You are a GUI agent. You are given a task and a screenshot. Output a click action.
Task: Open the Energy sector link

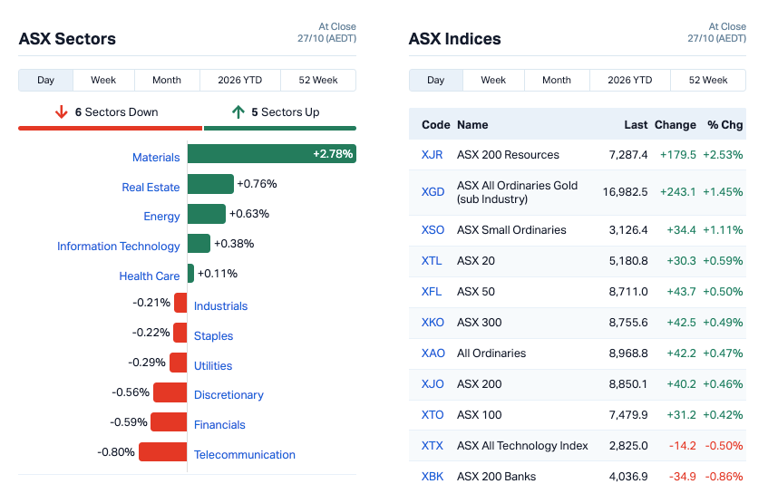point(162,217)
